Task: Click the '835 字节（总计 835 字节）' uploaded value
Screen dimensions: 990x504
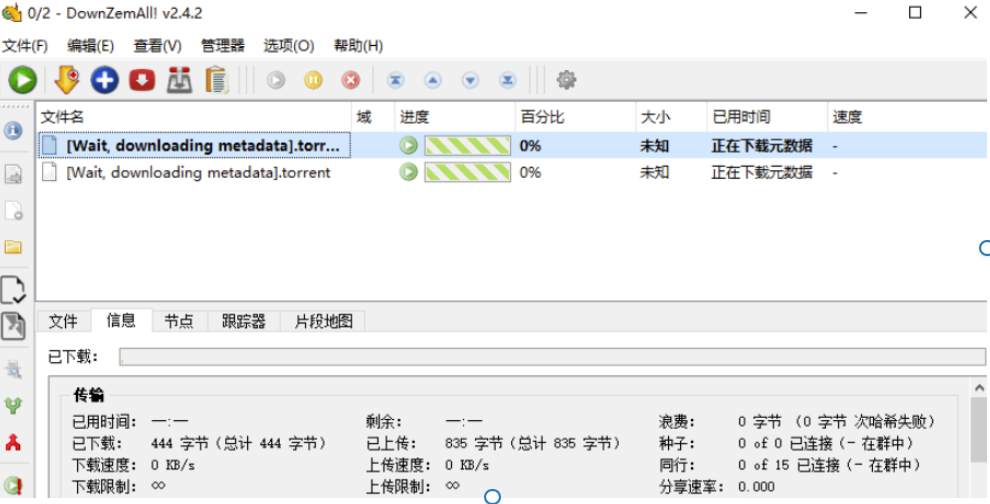Action: point(533,443)
